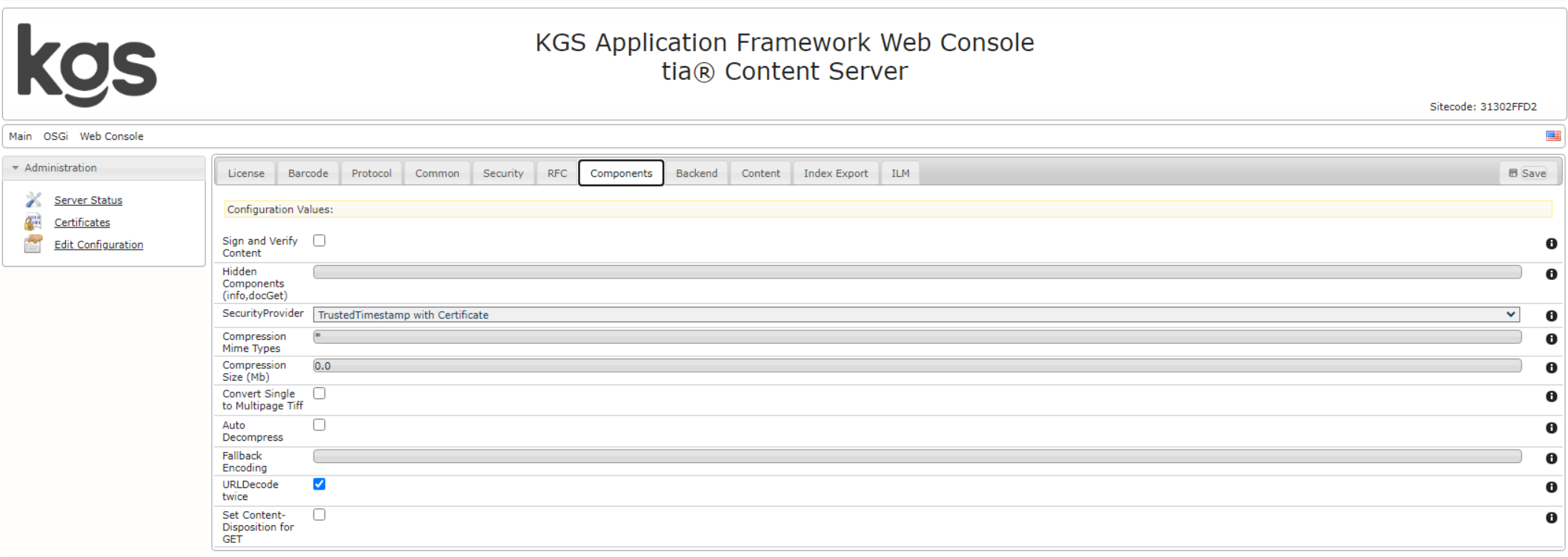Click the Hidden Components input field
1568x557 pixels.
click(917, 273)
